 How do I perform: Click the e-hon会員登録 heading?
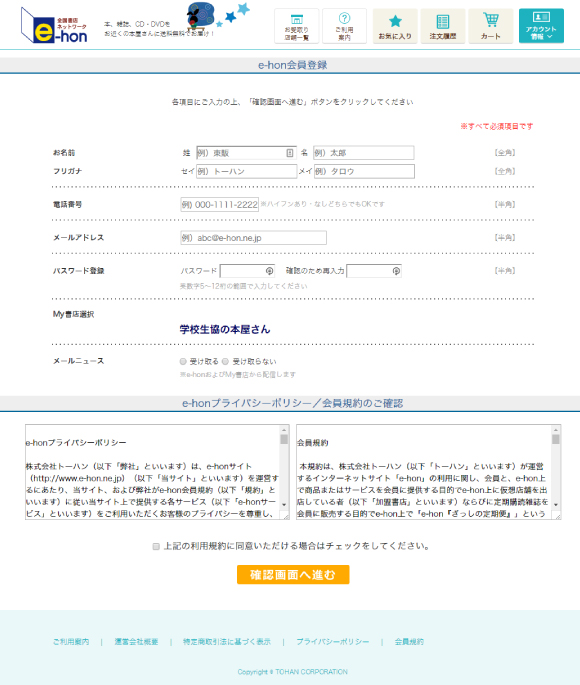(293, 65)
